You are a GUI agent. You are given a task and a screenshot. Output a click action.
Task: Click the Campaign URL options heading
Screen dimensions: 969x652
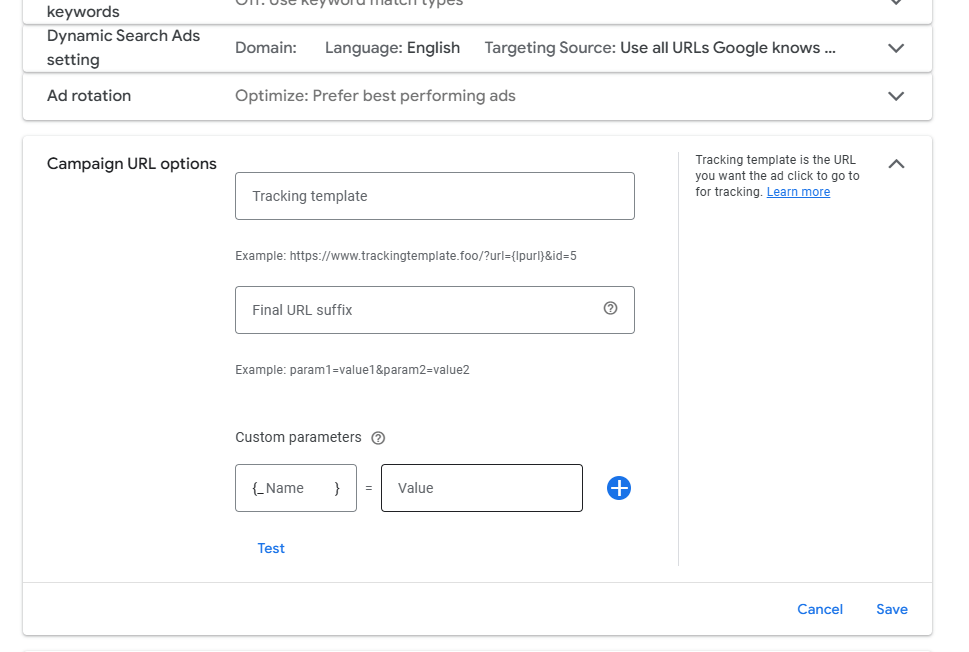(x=132, y=164)
